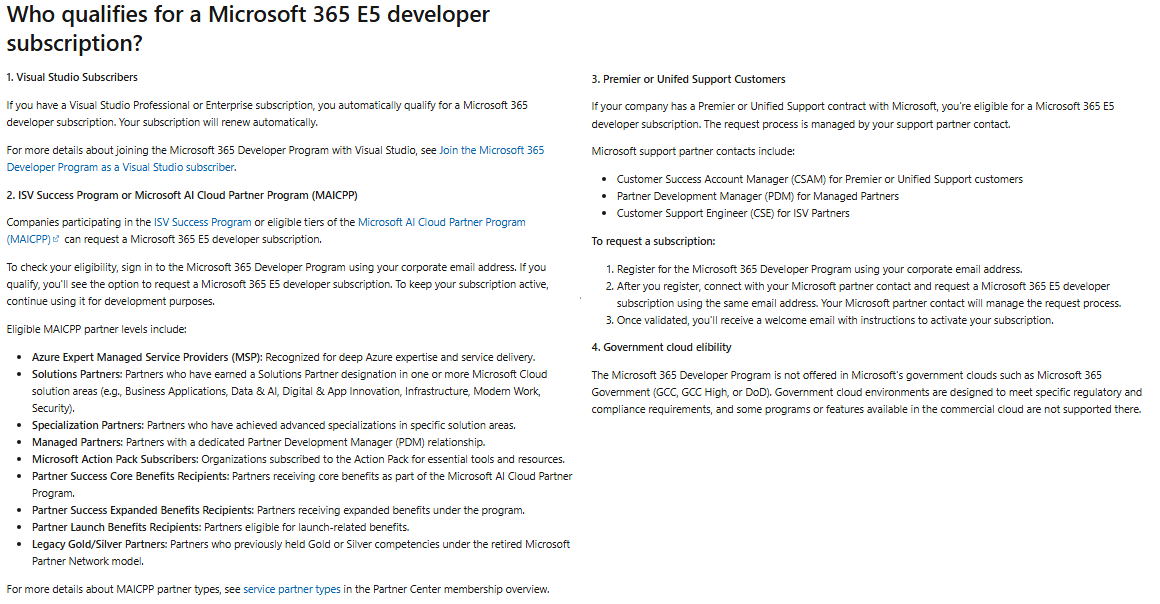The height and width of the screenshot is (604, 1160).
Task: Click step 1 Register for the Developer Program
Action: point(820,269)
